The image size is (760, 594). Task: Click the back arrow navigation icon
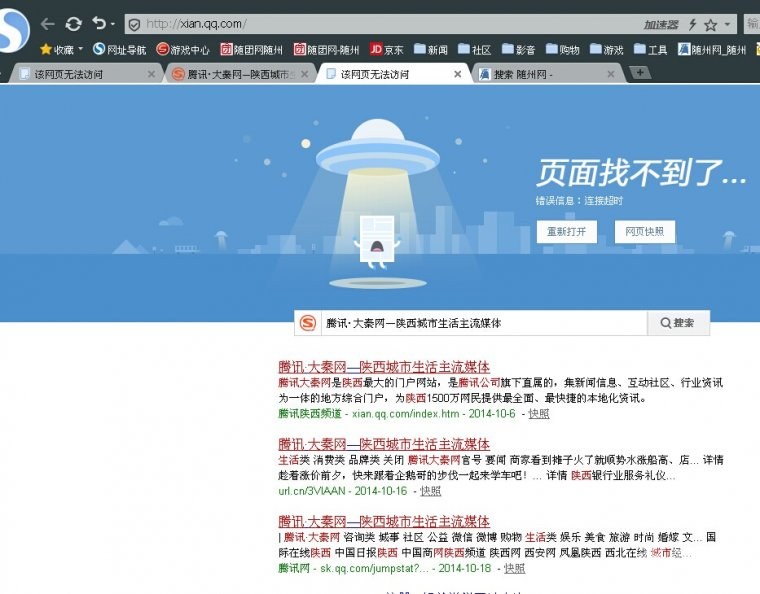click(48, 24)
